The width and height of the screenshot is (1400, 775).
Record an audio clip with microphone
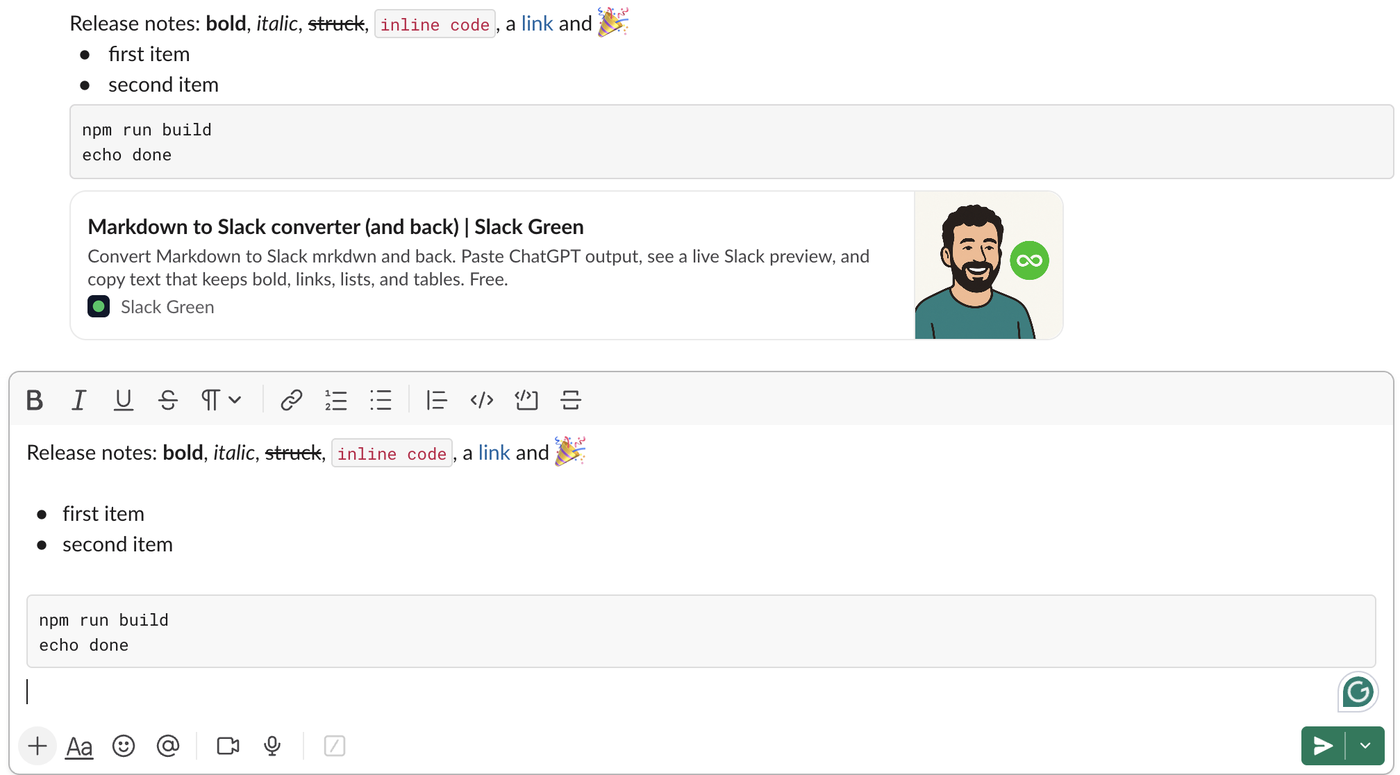272,746
